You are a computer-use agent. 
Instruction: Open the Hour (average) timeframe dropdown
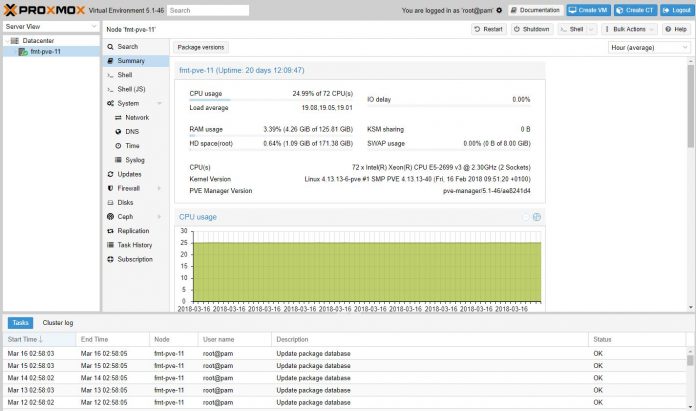point(649,47)
